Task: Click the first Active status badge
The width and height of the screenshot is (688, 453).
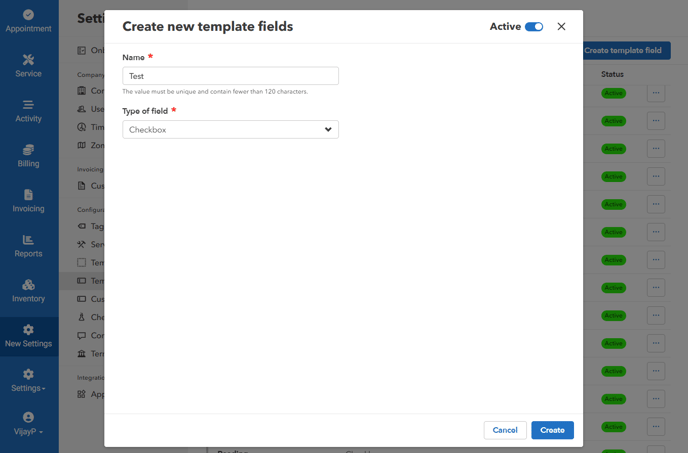Action: pyautogui.click(x=612, y=93)
